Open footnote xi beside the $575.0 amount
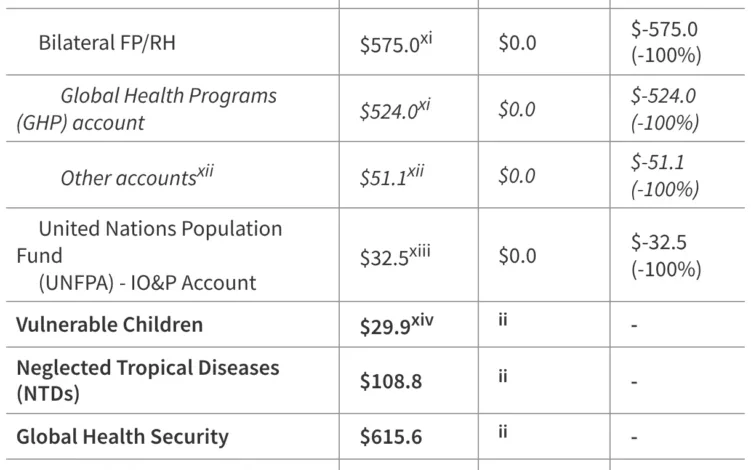 (428, 35)
